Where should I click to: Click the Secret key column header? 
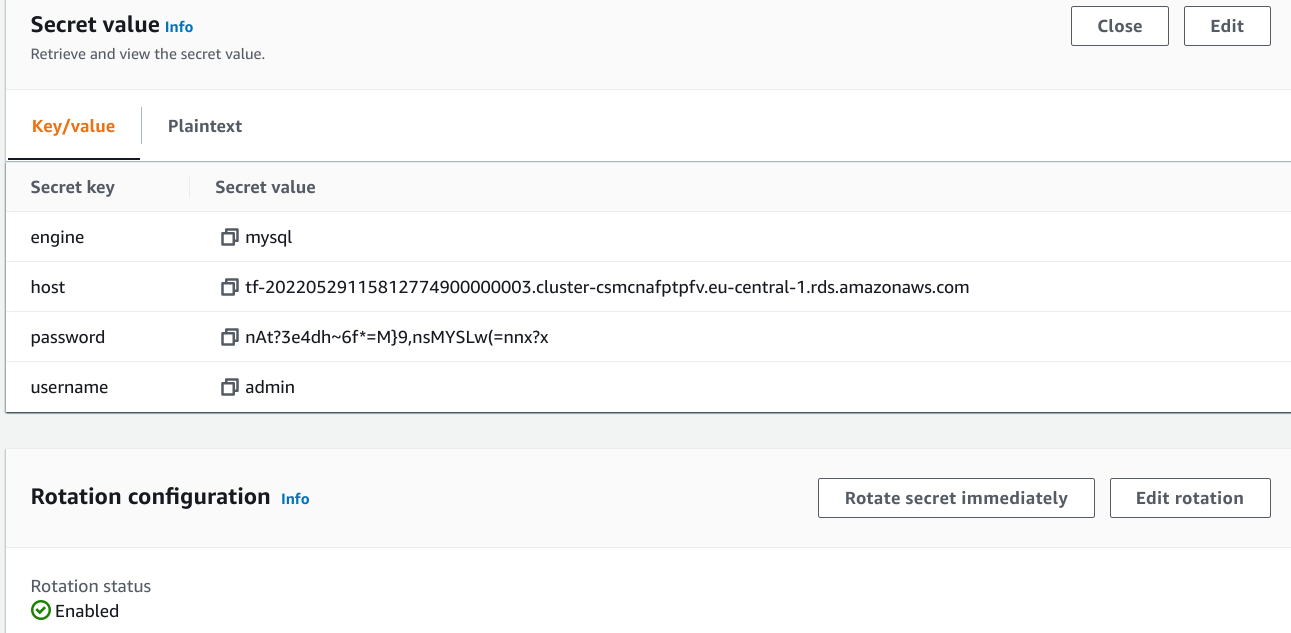[x=73, y=187]
